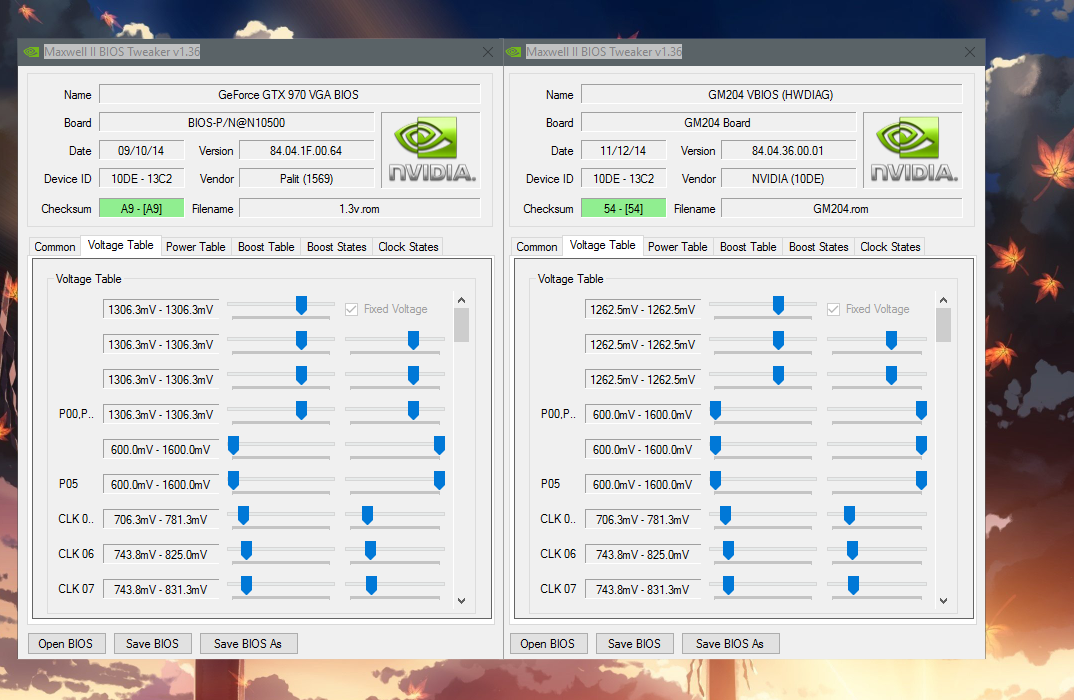Click the Date field 09/10/14
Image resolution: width=1074 pixels, height=700 pixels.
142,151
